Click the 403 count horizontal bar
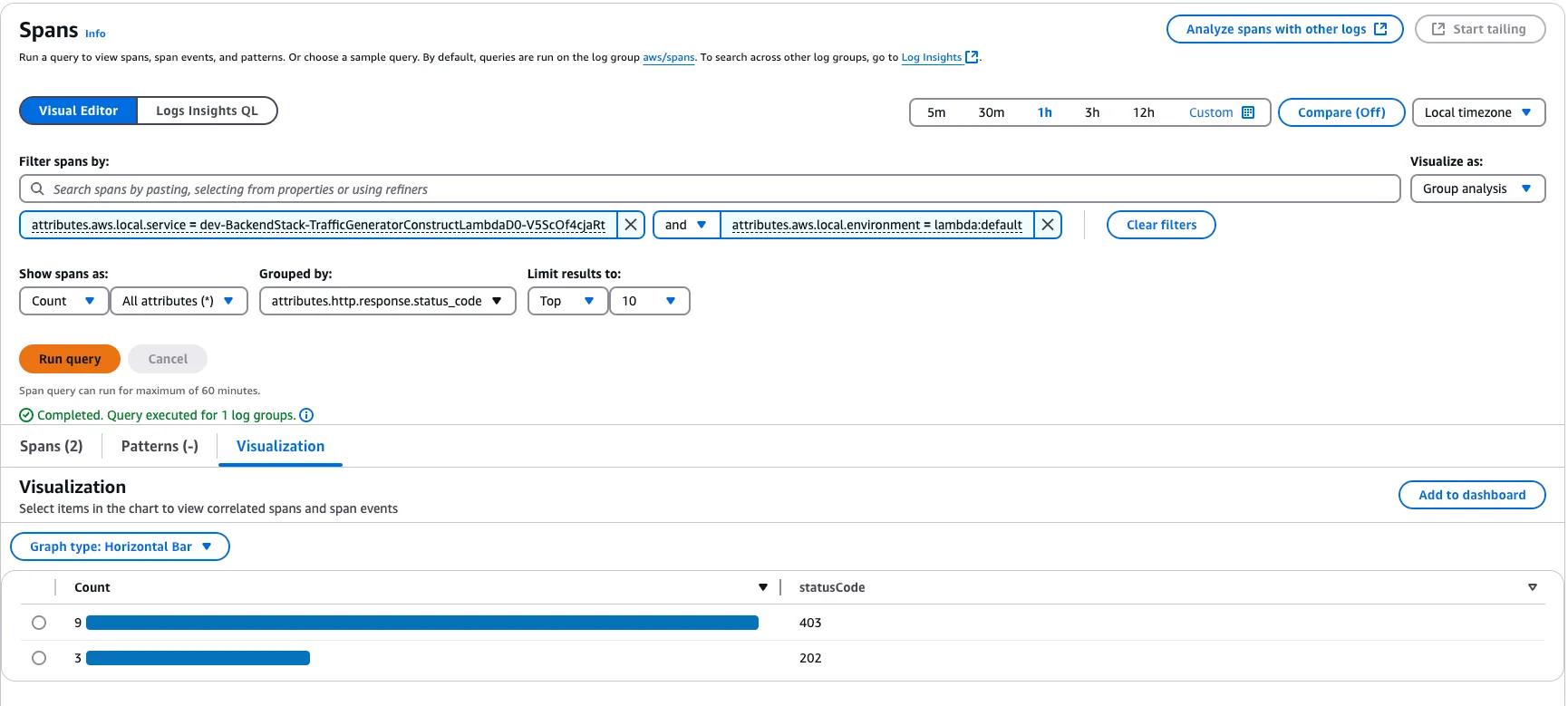Image resolution: width=1568 pixels, height=706 pixels. point(421,623)
